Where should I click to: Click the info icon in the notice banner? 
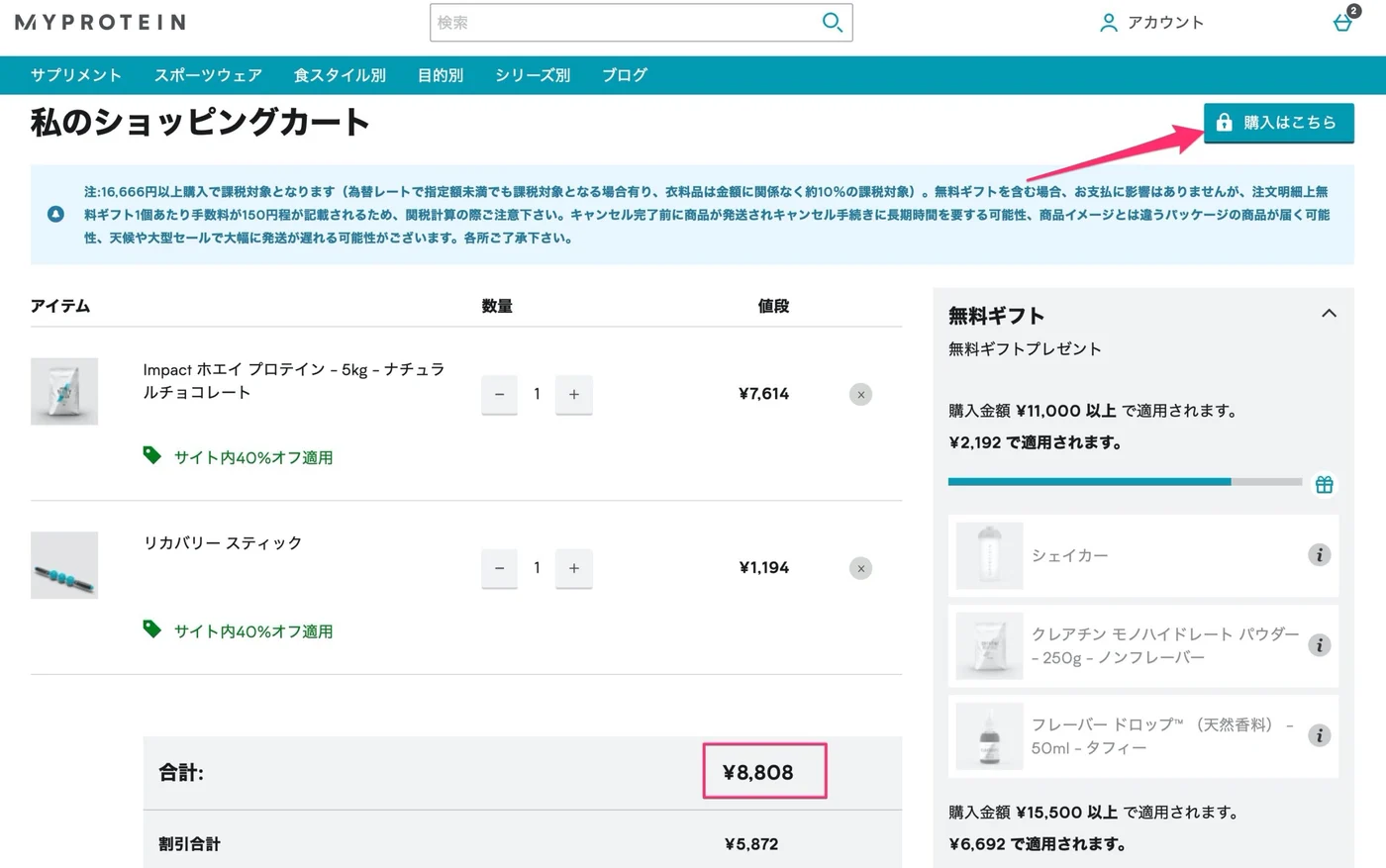tap(56, 214)
